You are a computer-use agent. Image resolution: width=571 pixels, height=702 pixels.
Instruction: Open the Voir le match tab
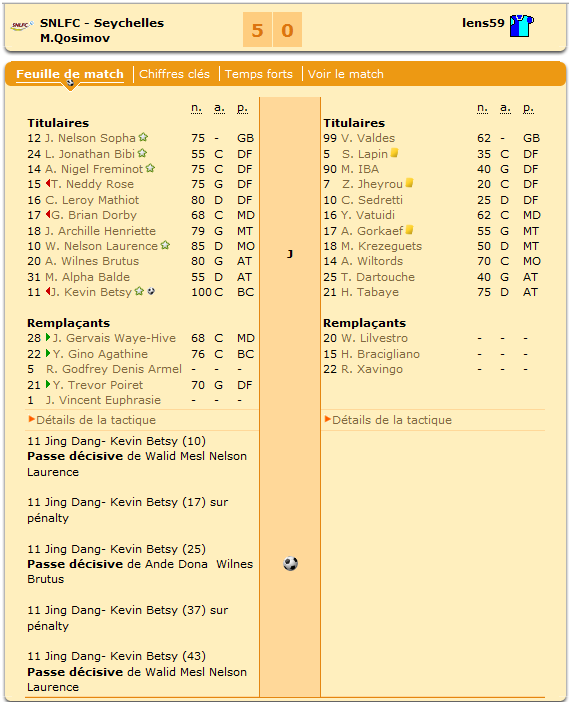coord(346,74)
